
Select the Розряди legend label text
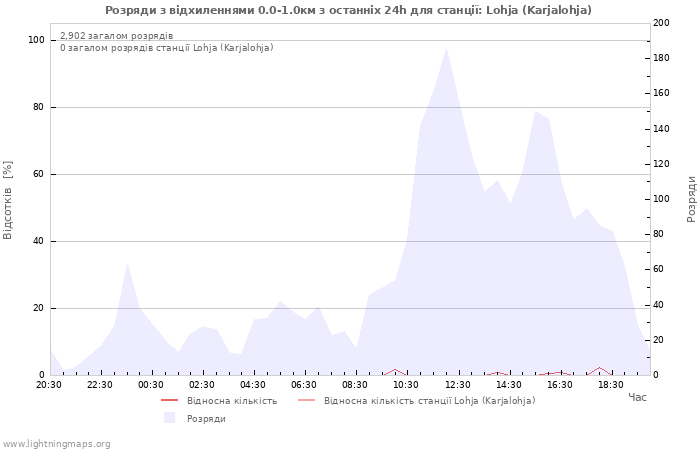(x=206, y=419)
